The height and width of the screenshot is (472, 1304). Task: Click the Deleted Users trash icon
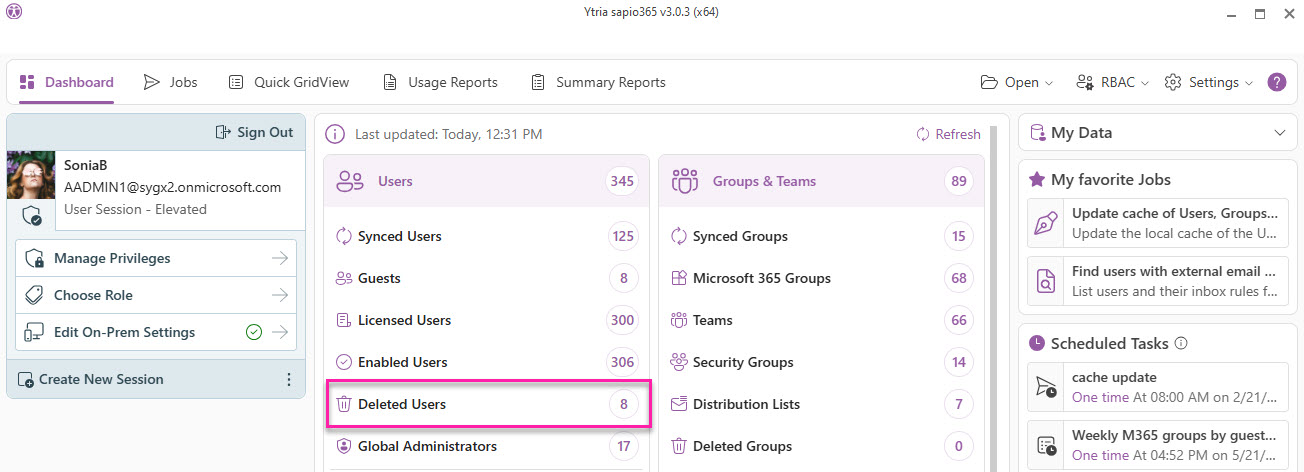click(x=344, y=404)
